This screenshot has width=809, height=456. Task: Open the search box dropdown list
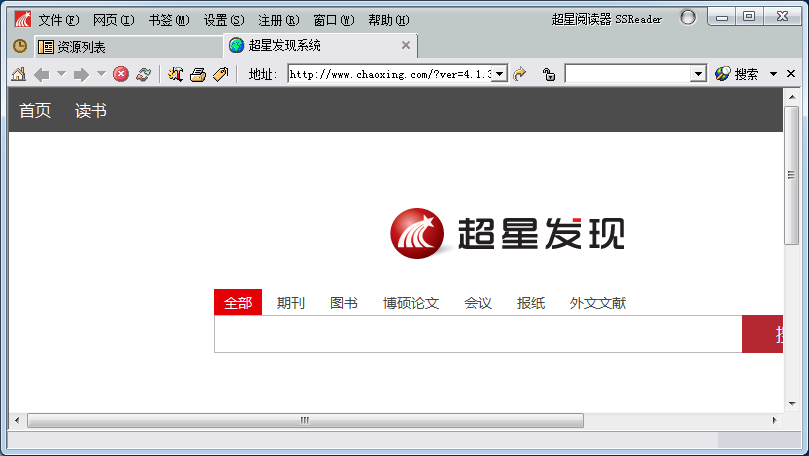[x=698, y=74]
